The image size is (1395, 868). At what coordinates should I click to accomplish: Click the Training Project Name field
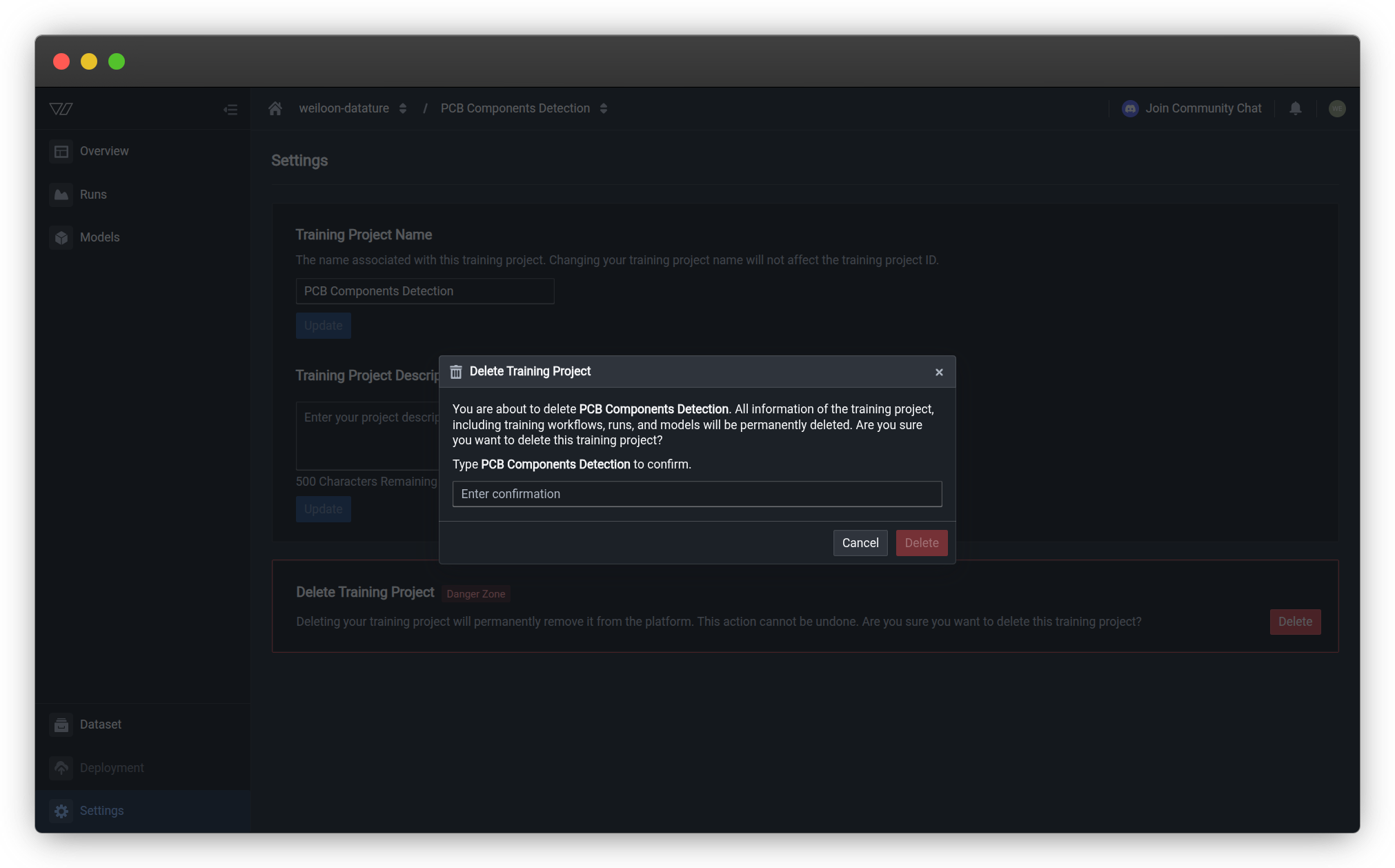(424, 291)
